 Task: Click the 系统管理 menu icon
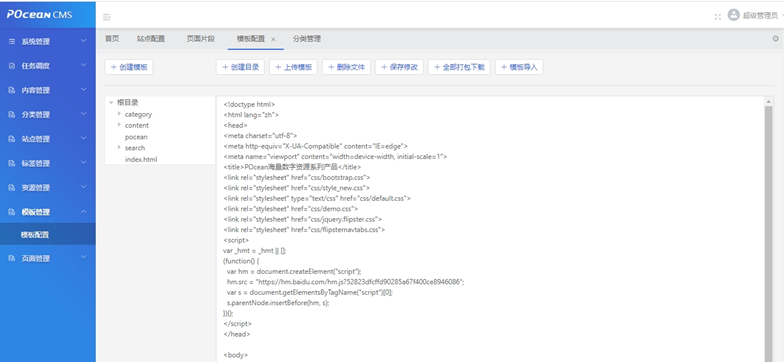tap(12, 42)
